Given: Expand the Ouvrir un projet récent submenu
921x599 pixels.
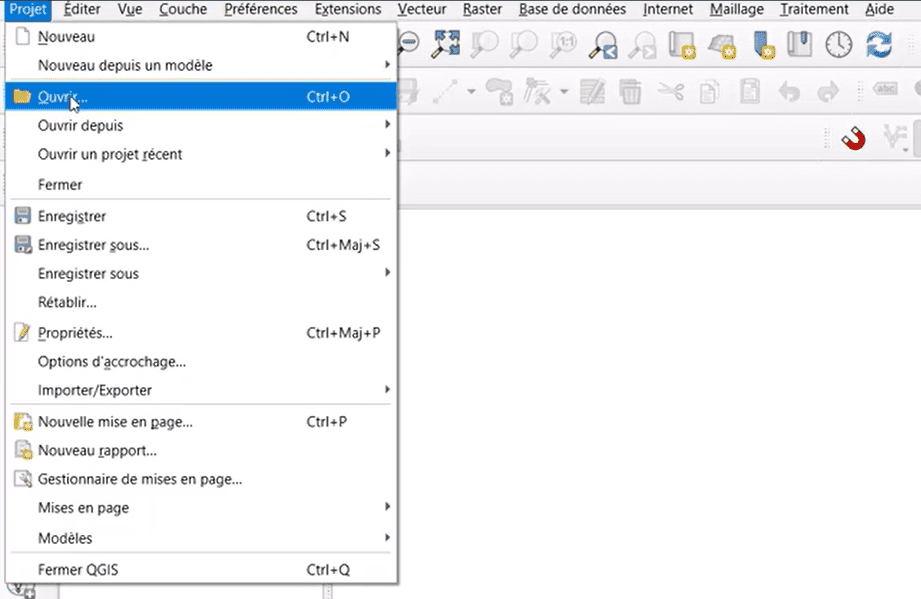Looking at the screenshot, I should (x=201, y=154).
